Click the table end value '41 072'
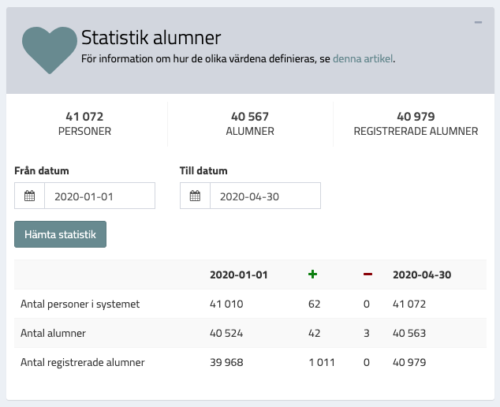 409,304
